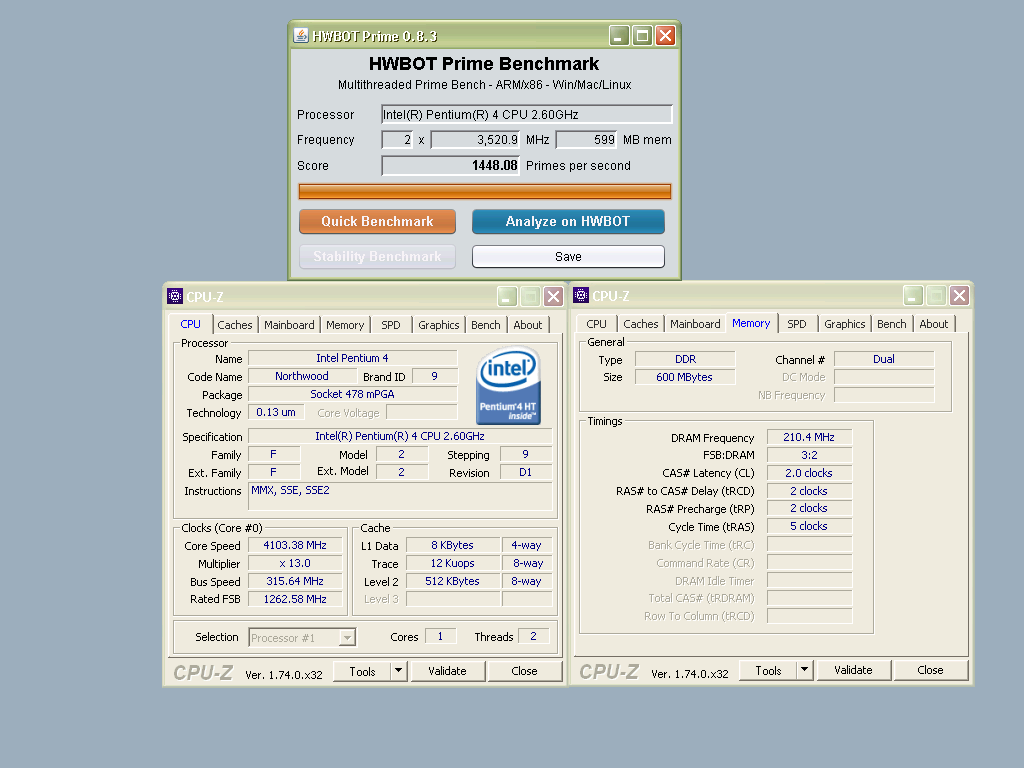Screen dimensions: 1024x768
Task: Click the 3,520.9 MHz frequency field
Action: (x=475, y=140)
